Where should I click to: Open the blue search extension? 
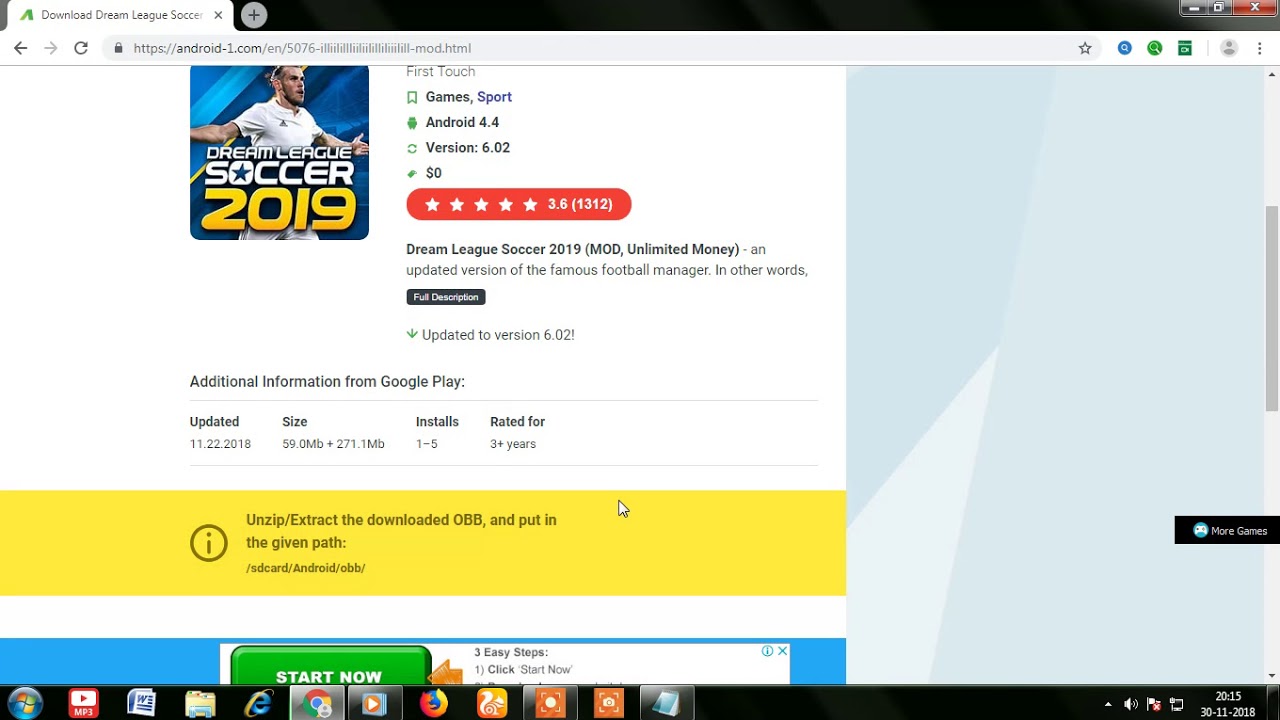(1125, 48)
